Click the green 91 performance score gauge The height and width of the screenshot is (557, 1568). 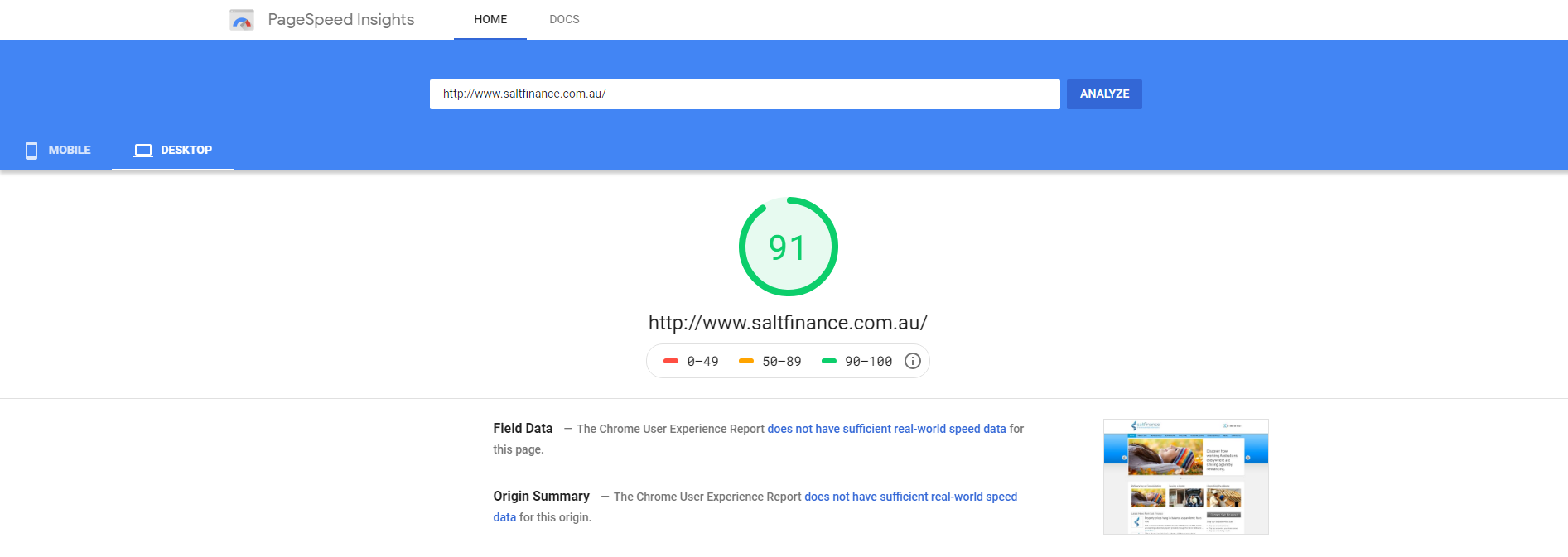click(x=788, y=247)
